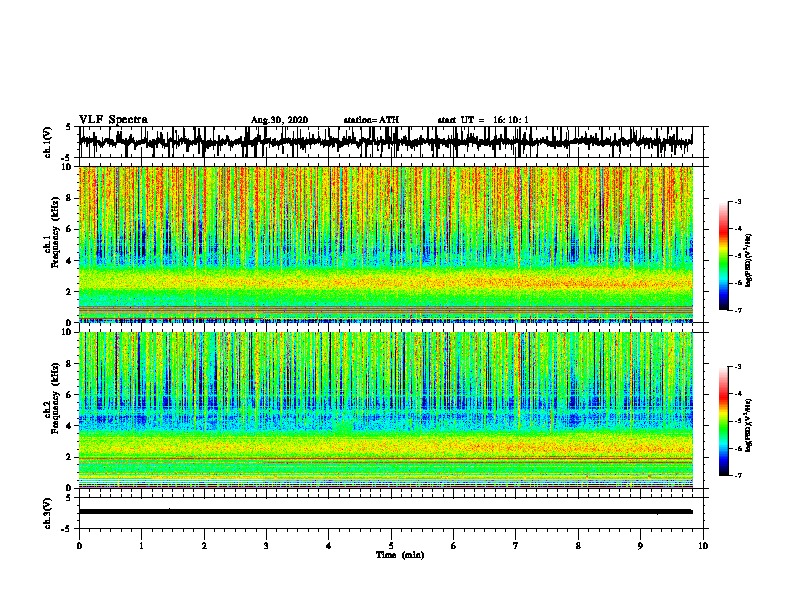Select the "ch.3(V)" axis label
The height and width of the screenshot is (612, 792).
[x=48, y=514]
